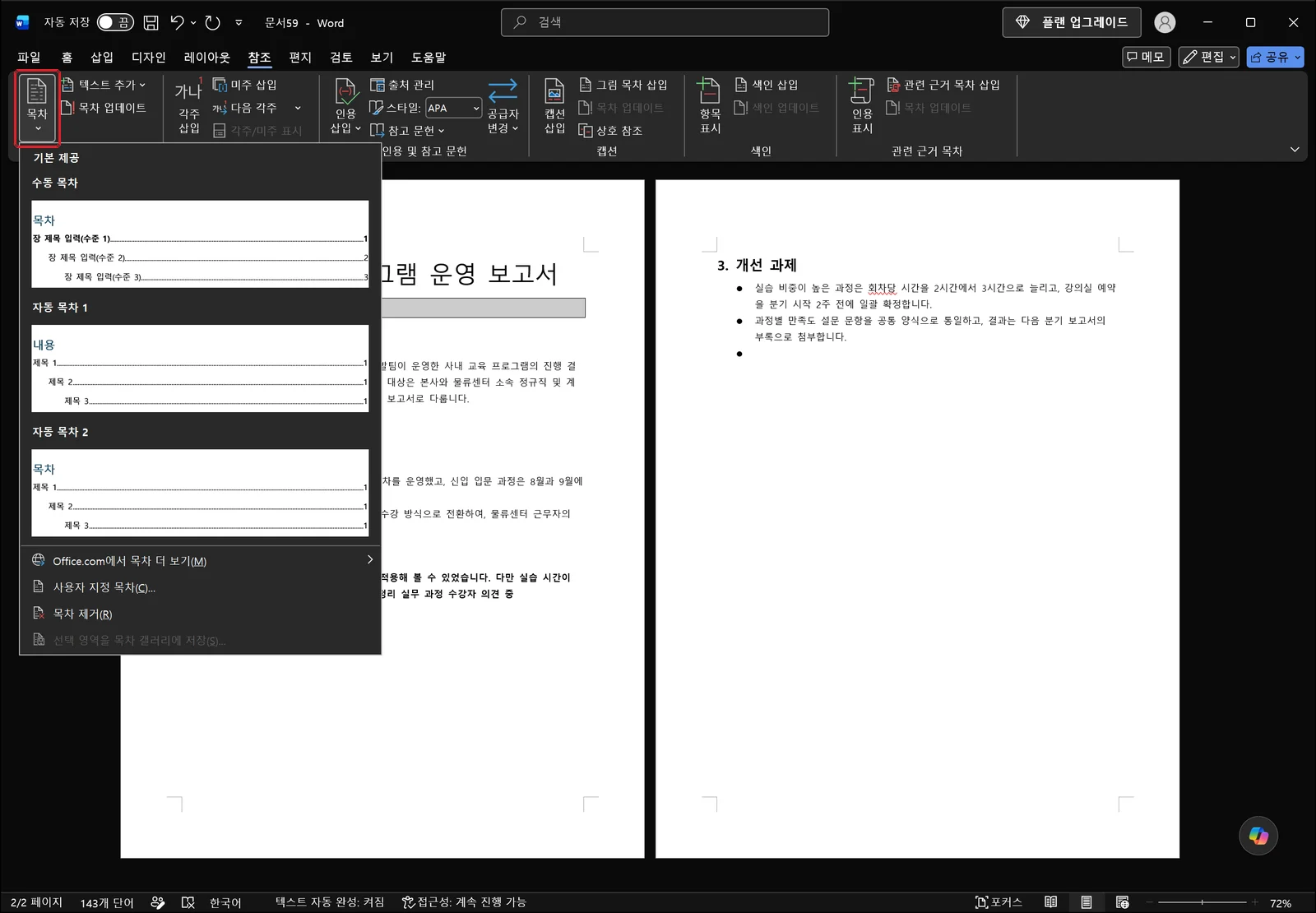Click the 한국어 language indicator
The height and width of the screenshot is (913, 1316).
[x=225, y=902]
